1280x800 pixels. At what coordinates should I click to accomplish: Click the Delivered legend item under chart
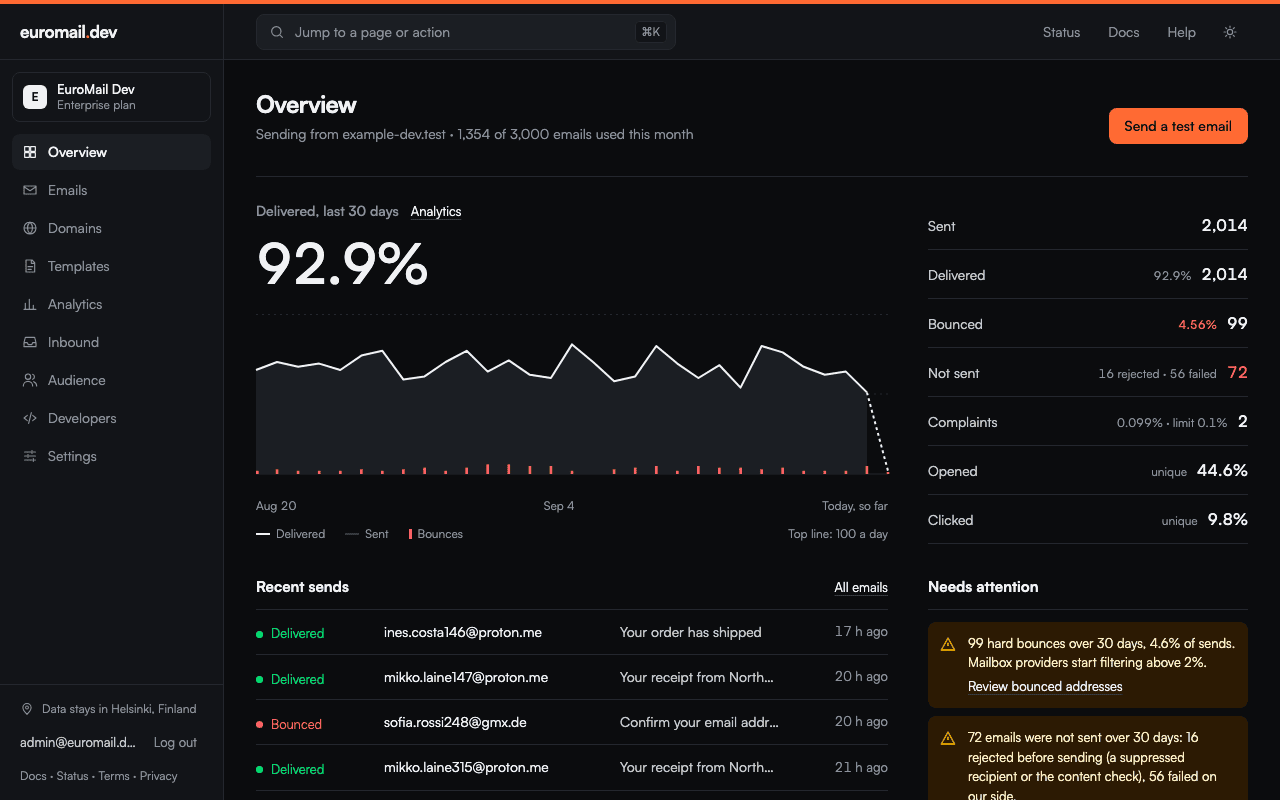[291, 534]
